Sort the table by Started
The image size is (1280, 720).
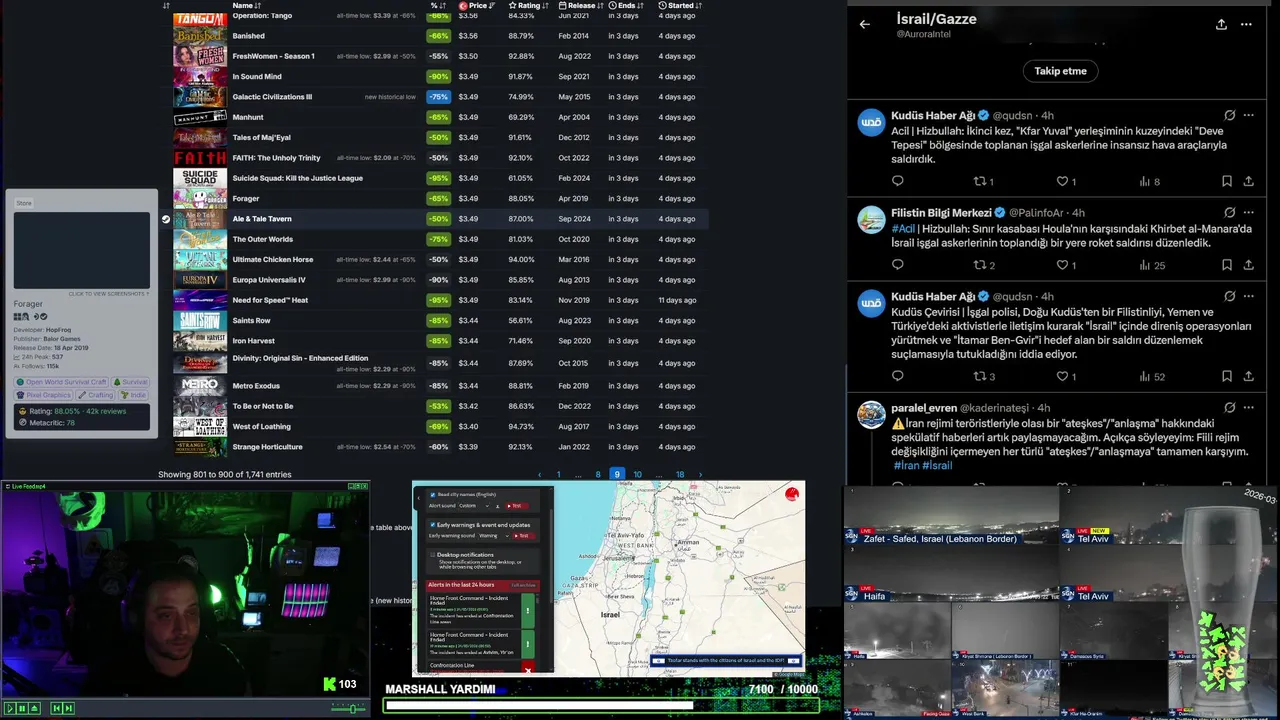pos(681,5)
